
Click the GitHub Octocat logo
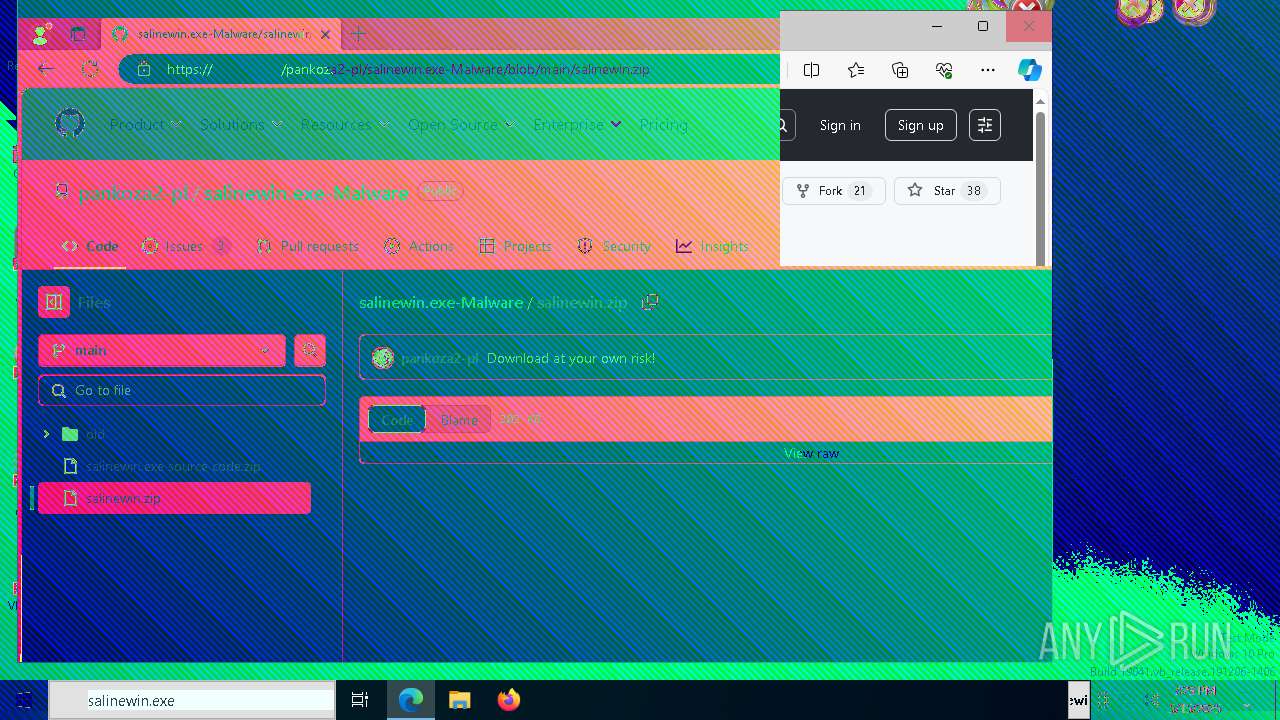click(69, 124)
